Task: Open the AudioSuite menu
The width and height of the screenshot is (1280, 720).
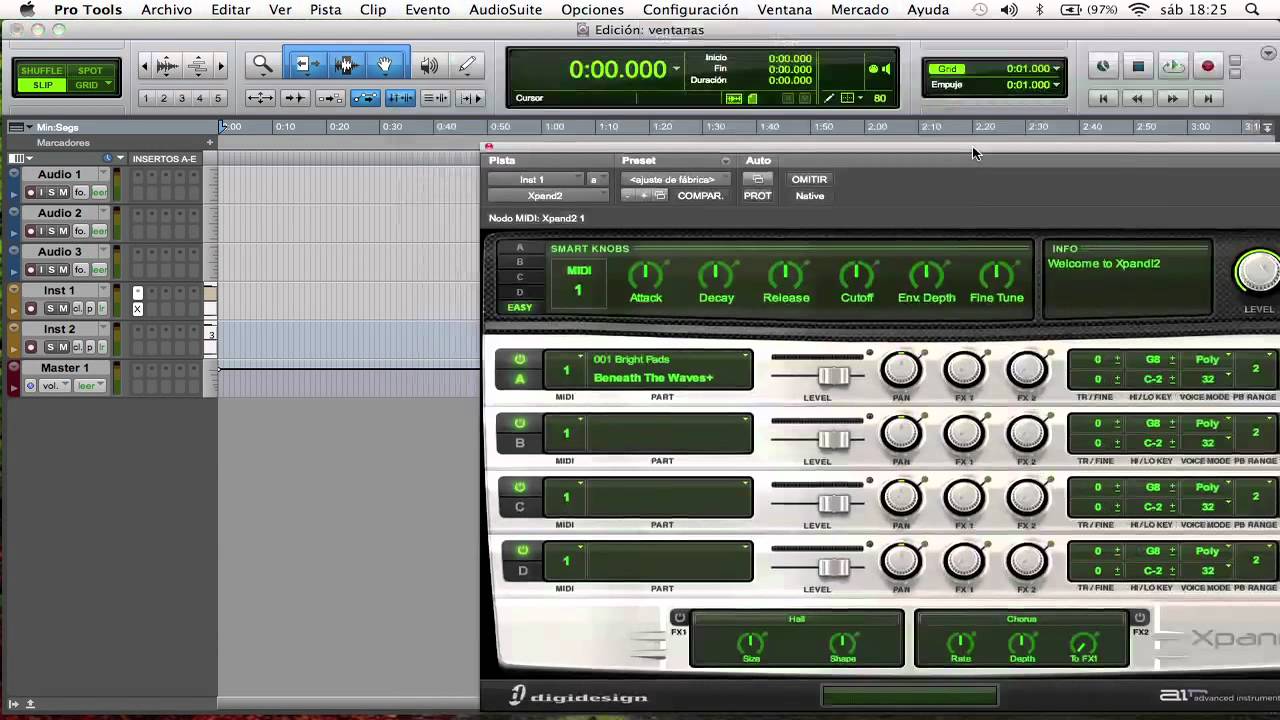Action: click(505, 9)
